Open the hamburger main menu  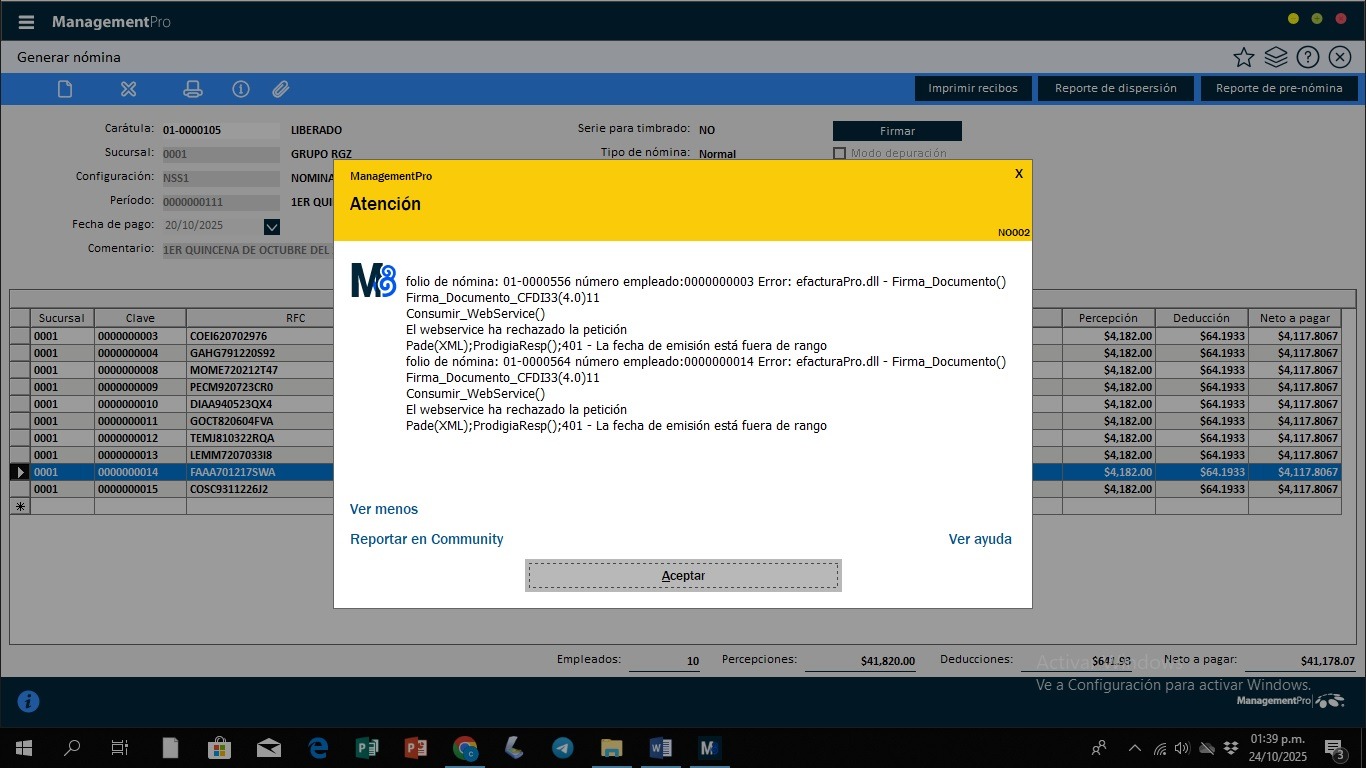[x=26, y=22]
